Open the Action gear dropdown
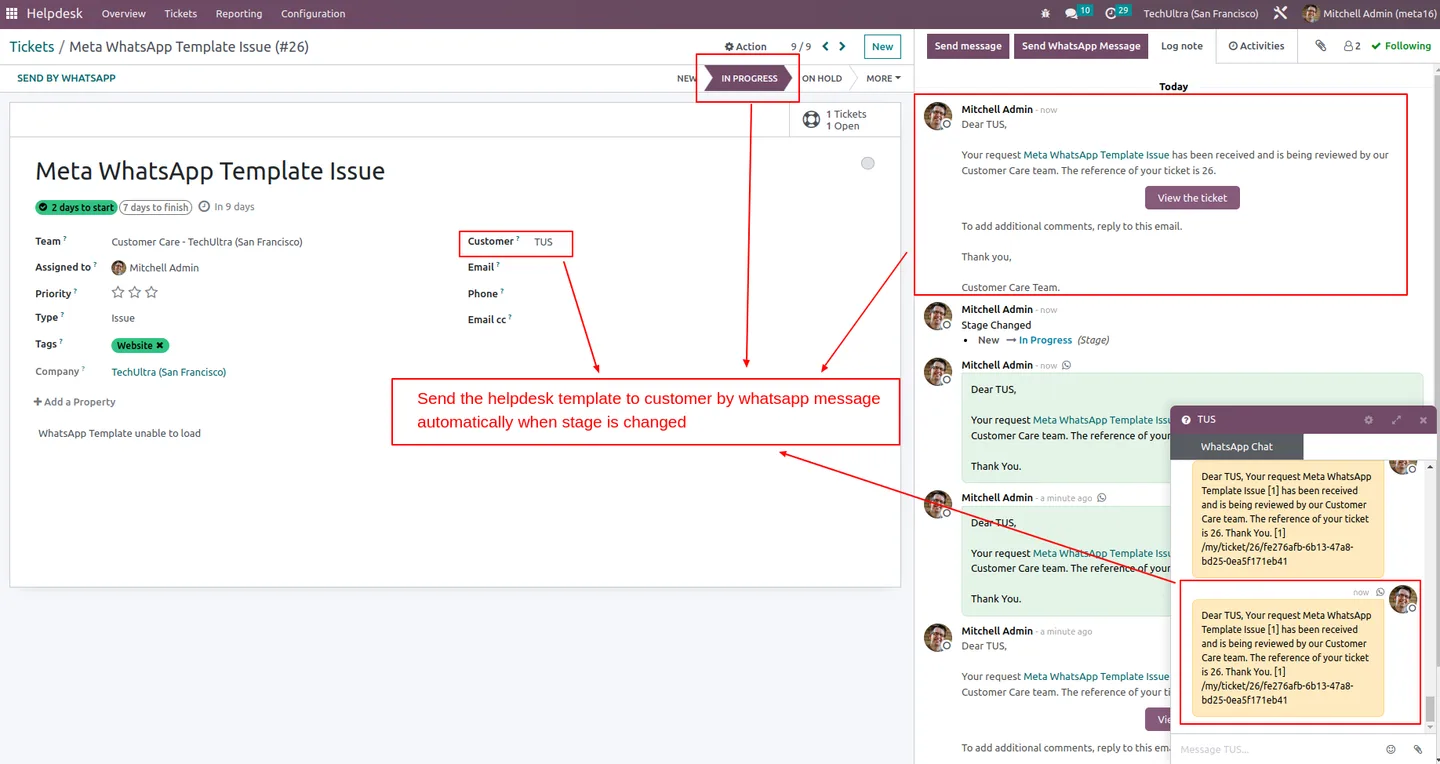1440x764 pixels. [745, 46]
